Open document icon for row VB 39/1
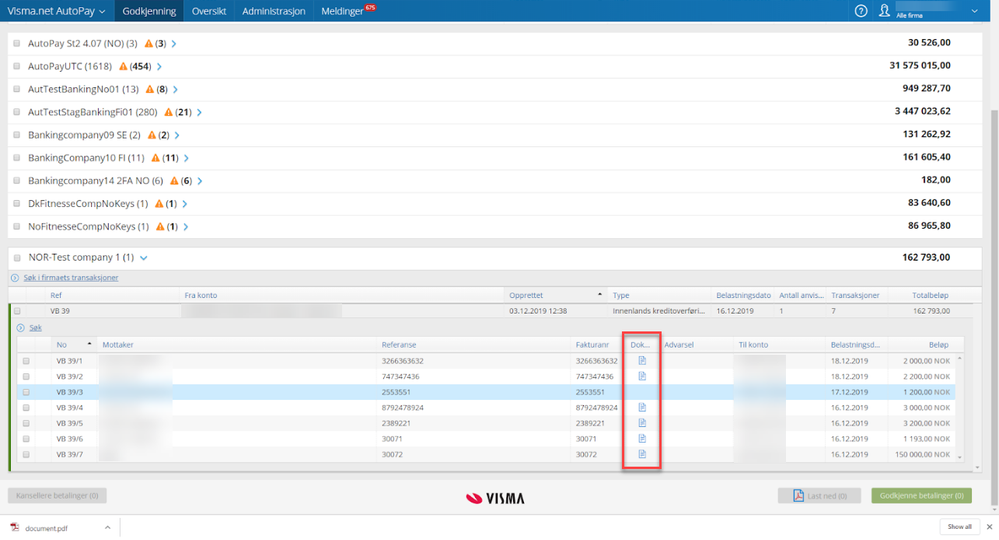The image size is (999, 540). point(642,360)
